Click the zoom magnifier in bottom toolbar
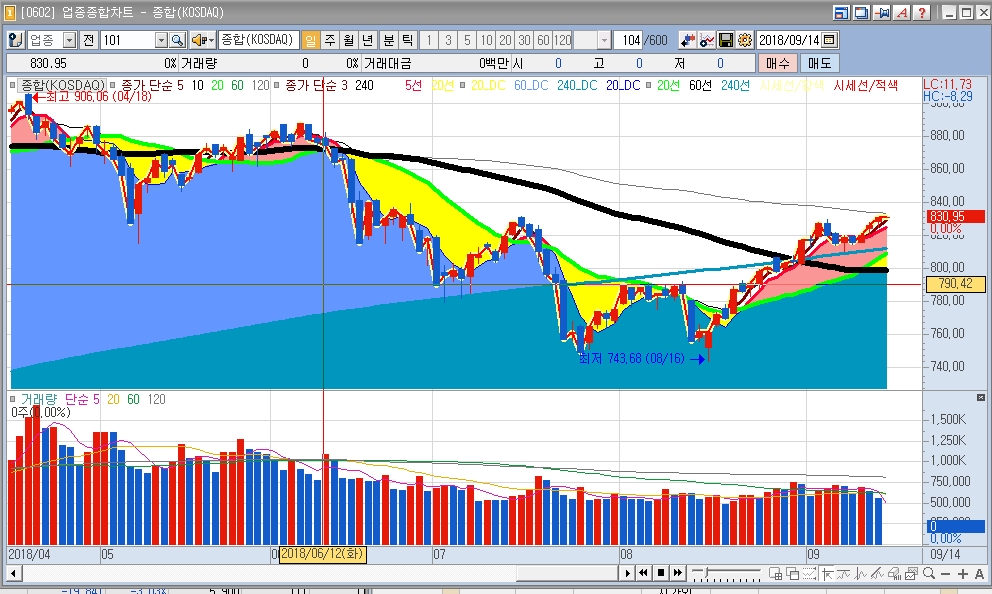The height and width of the screenshot is (594, 992). click(929, 573)
